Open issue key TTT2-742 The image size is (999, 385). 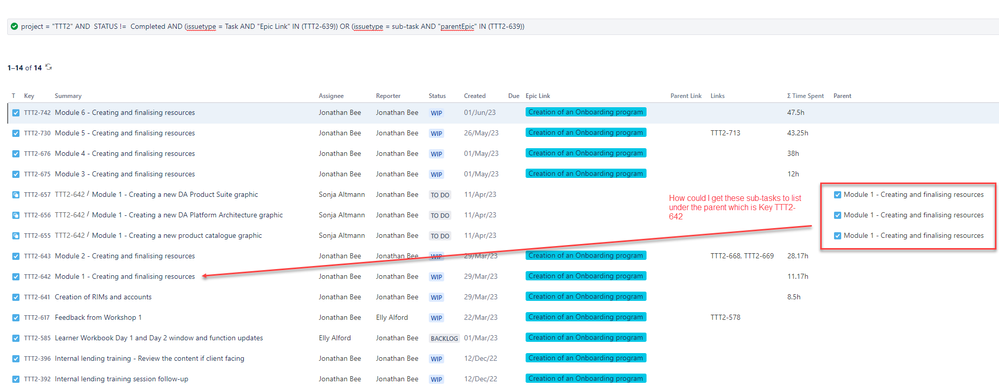(x=37, y=113)
